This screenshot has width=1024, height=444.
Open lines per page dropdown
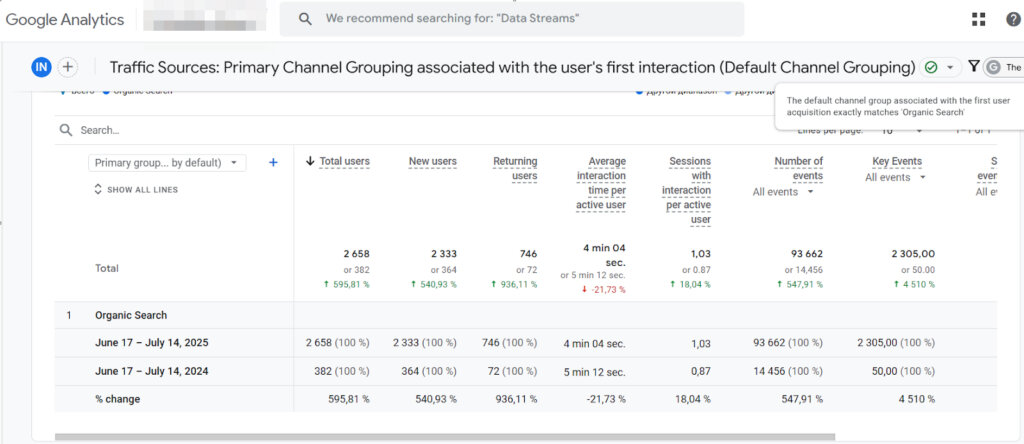(x=901, y=131)
